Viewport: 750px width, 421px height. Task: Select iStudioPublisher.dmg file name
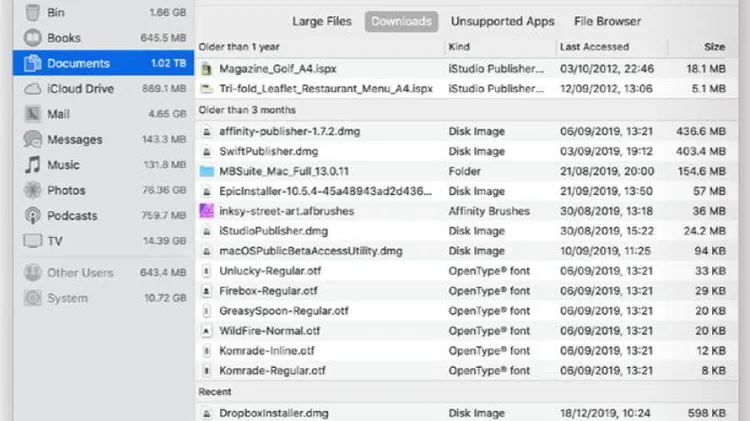click(x=274, y=231)
